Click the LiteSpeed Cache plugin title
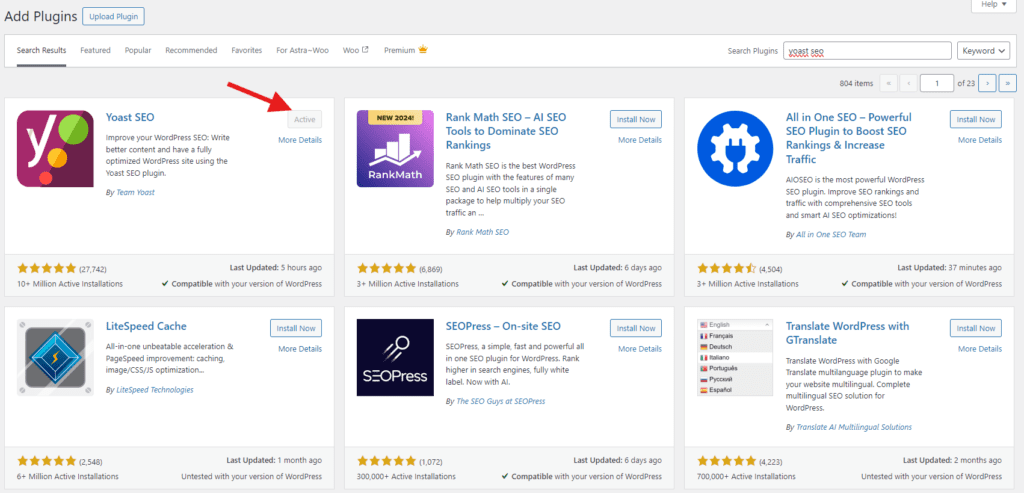This screenshot has height=493, width=1024. [146, 326]
